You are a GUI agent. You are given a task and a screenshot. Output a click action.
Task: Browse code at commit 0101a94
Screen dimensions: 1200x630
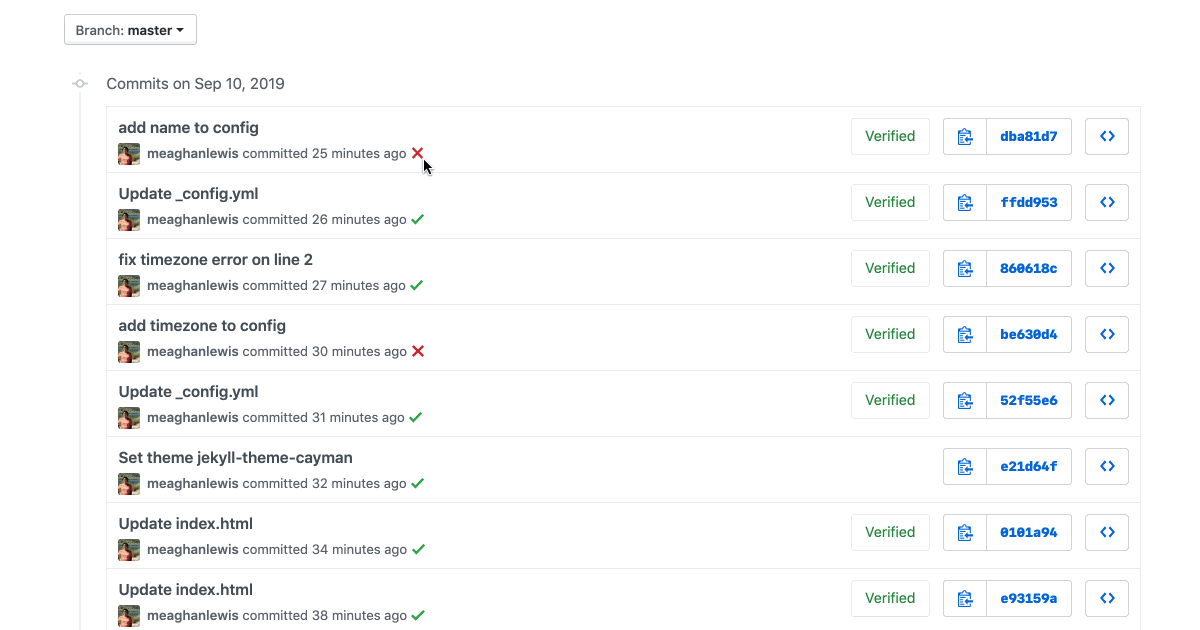click(x=1106, y=532)
